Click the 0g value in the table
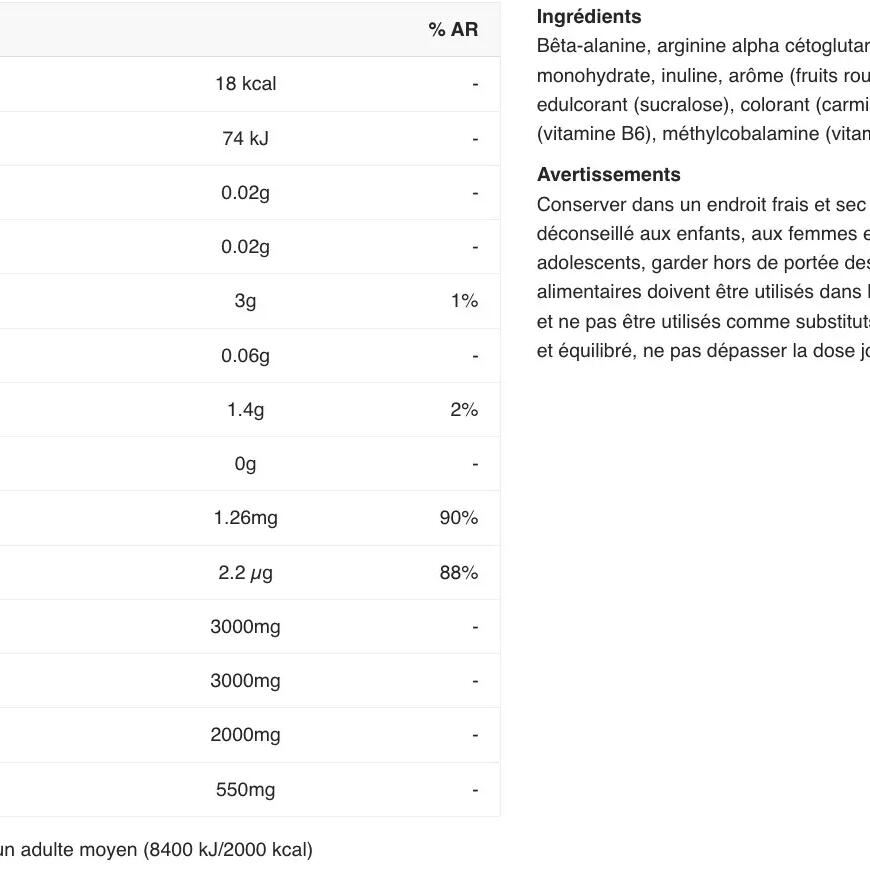Viewport: 870px width, 870px height. (245, 464)
